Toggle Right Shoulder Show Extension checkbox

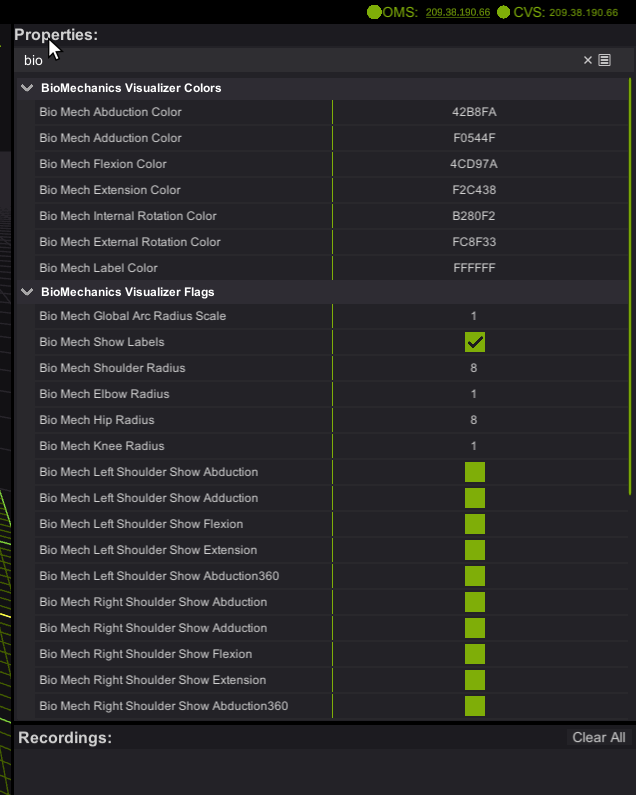(474, 680)
